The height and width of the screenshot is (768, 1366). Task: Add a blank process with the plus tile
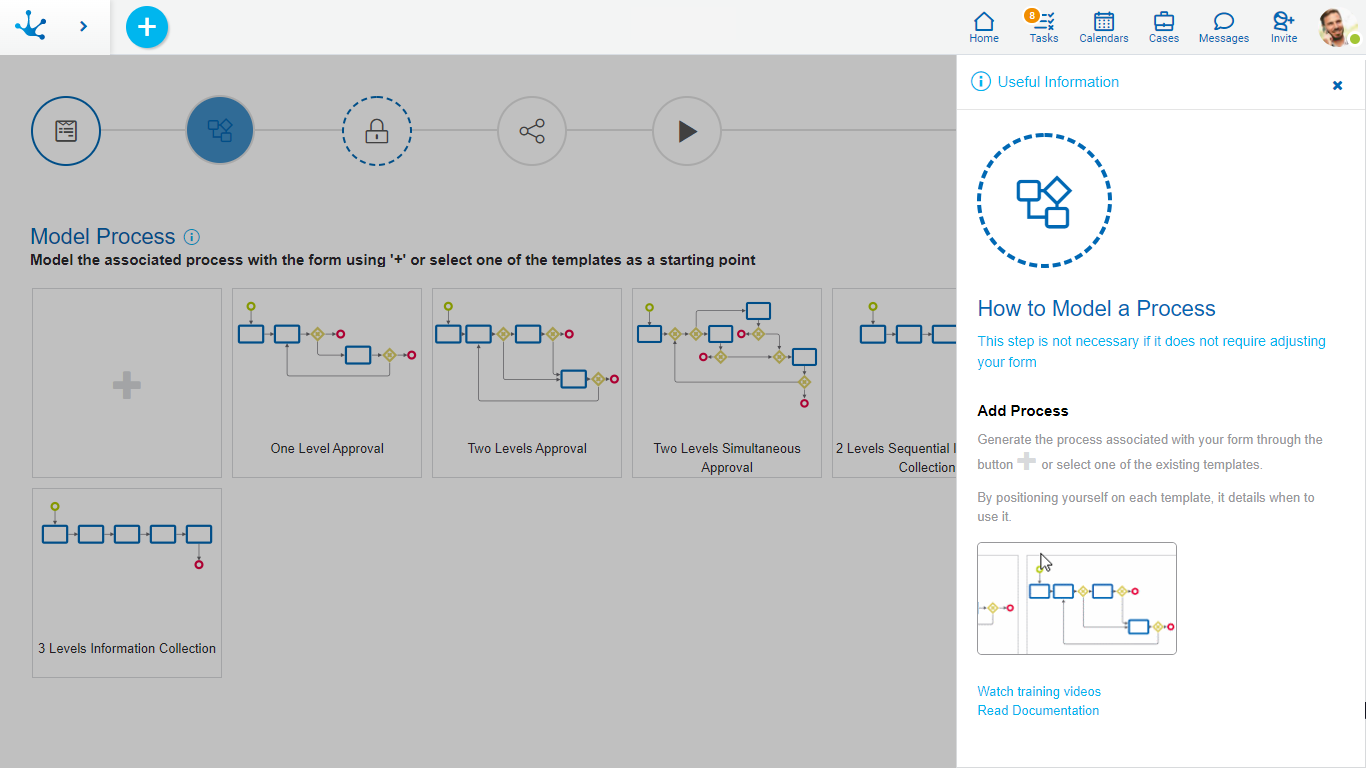[x=127, y=384]
